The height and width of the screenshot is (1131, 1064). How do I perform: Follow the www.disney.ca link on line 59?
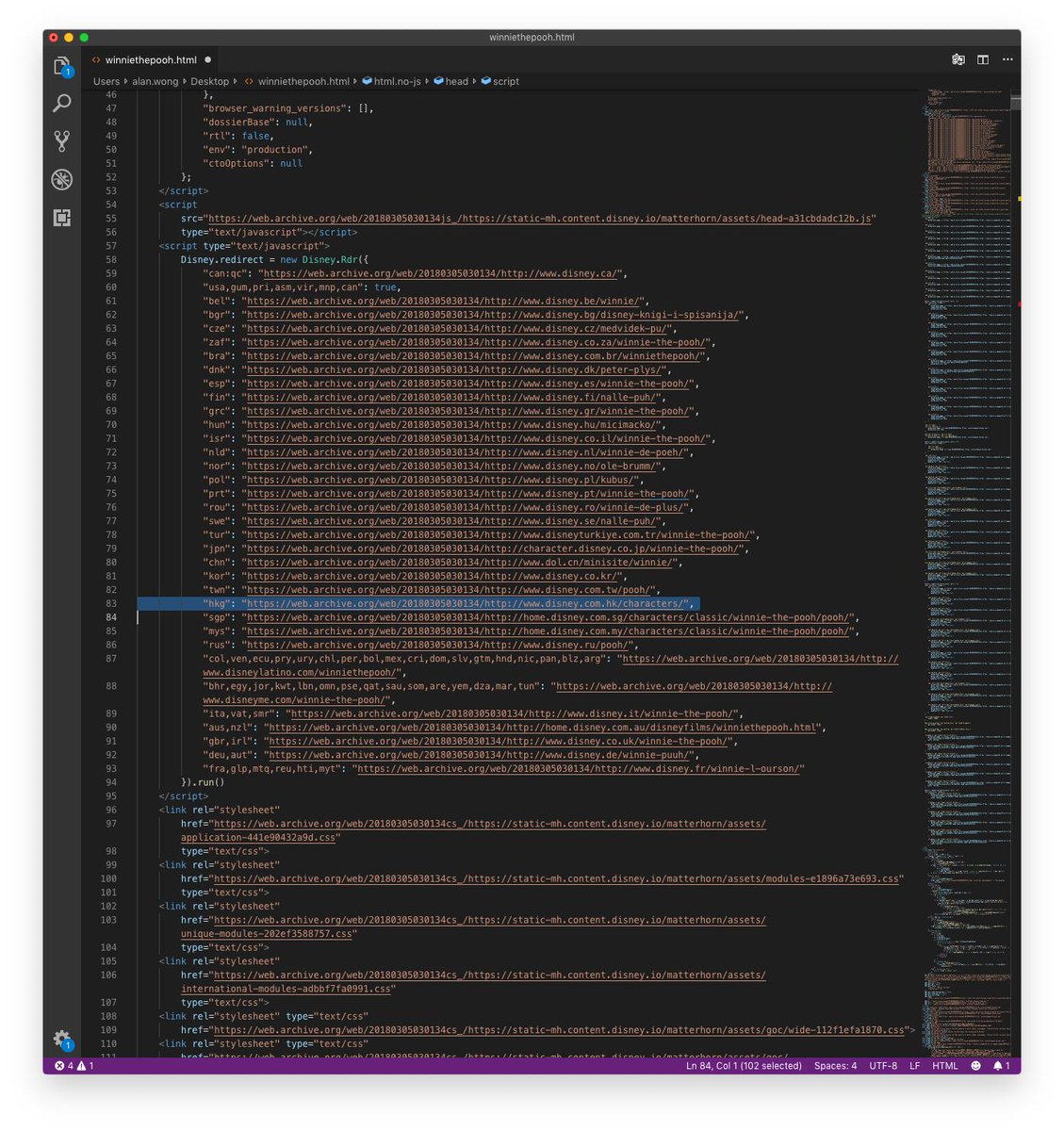point(441,273)
